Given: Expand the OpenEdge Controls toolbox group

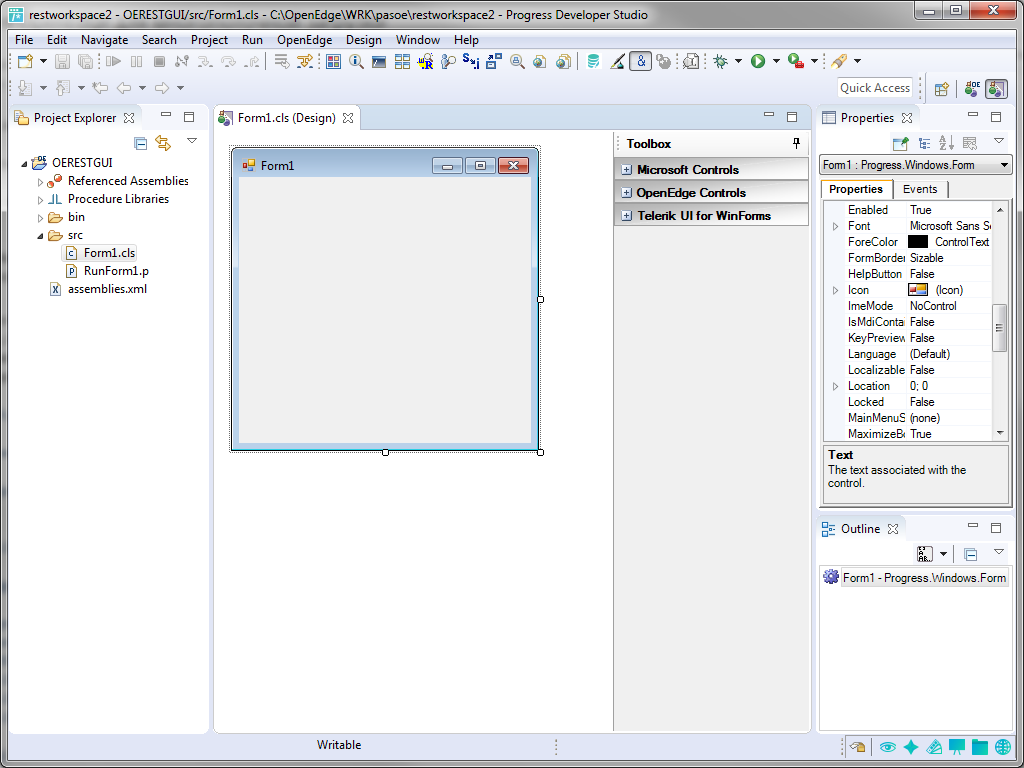Looking at the screenshot, I should click(626, 193).
